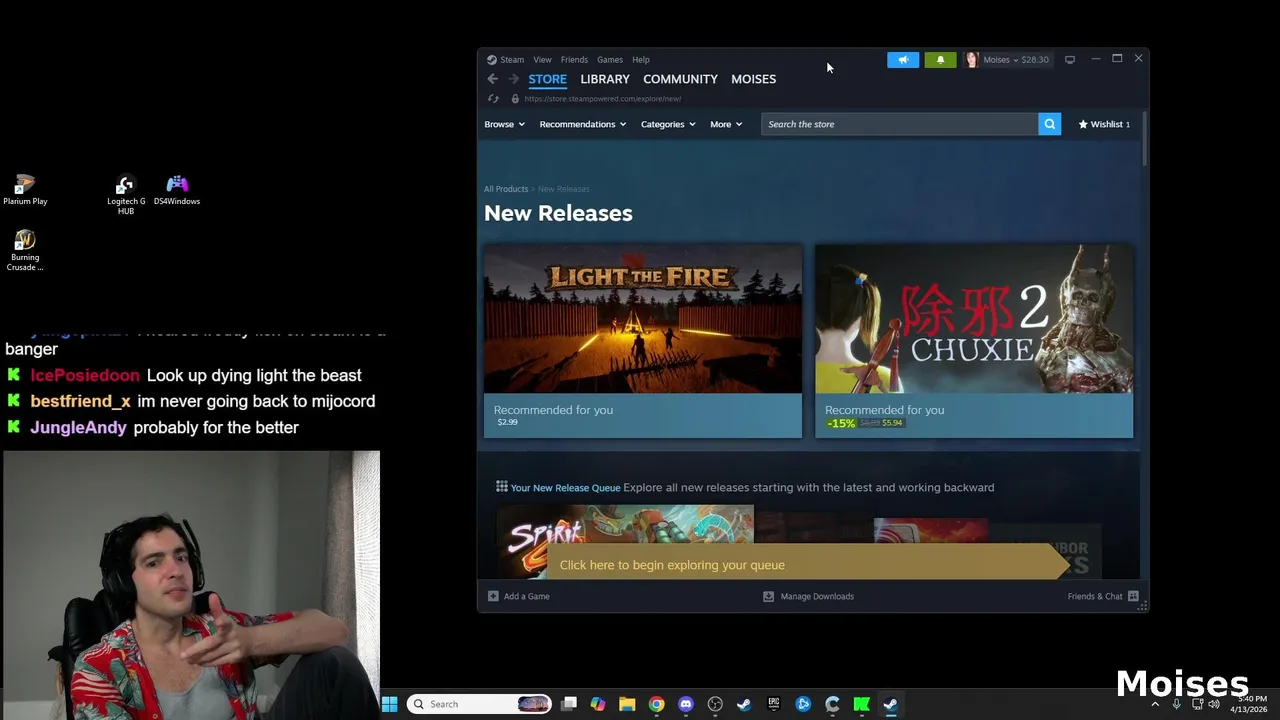Screen dimensions: 1280x720
Task: Expand the Browse dropdown
Action: click(x=504, y=124)
